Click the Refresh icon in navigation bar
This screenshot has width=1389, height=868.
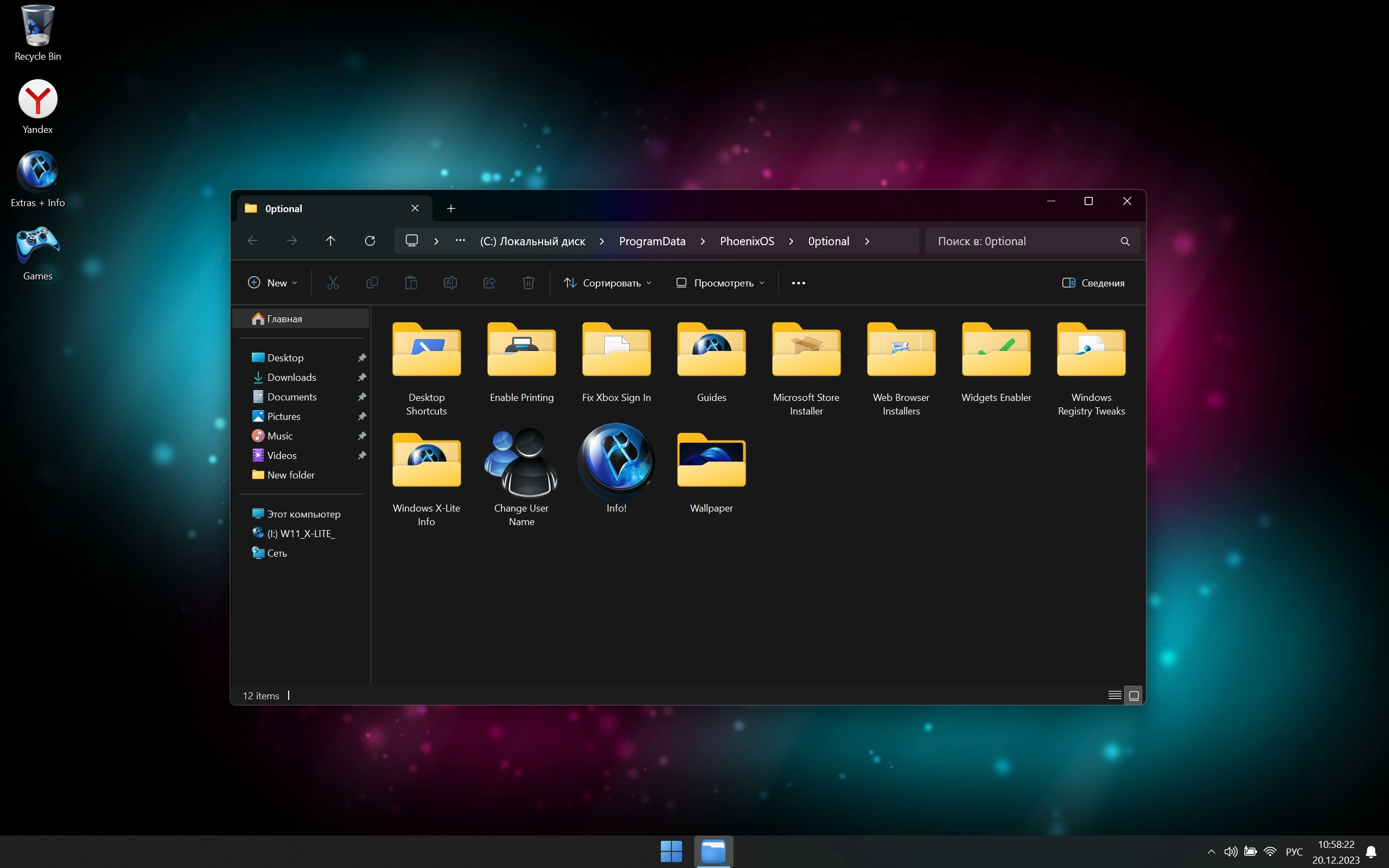coord(370,241)
